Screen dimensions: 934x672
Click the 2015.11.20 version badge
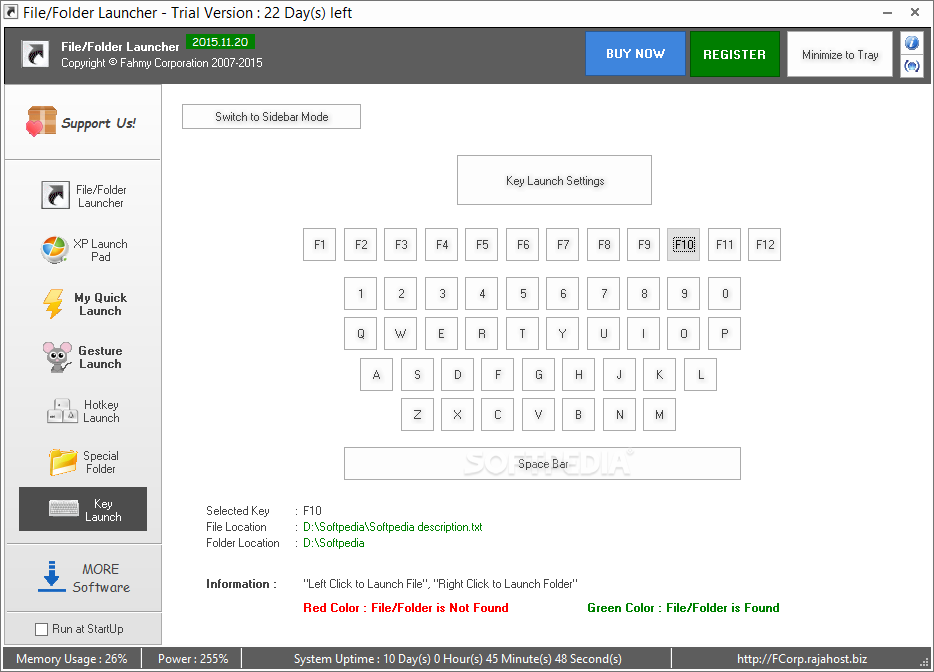tap(220, 42)
